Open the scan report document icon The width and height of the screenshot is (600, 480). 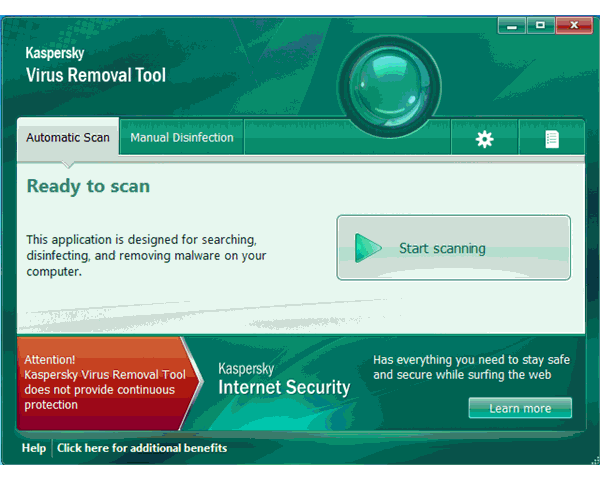click(x=551, y=139)
